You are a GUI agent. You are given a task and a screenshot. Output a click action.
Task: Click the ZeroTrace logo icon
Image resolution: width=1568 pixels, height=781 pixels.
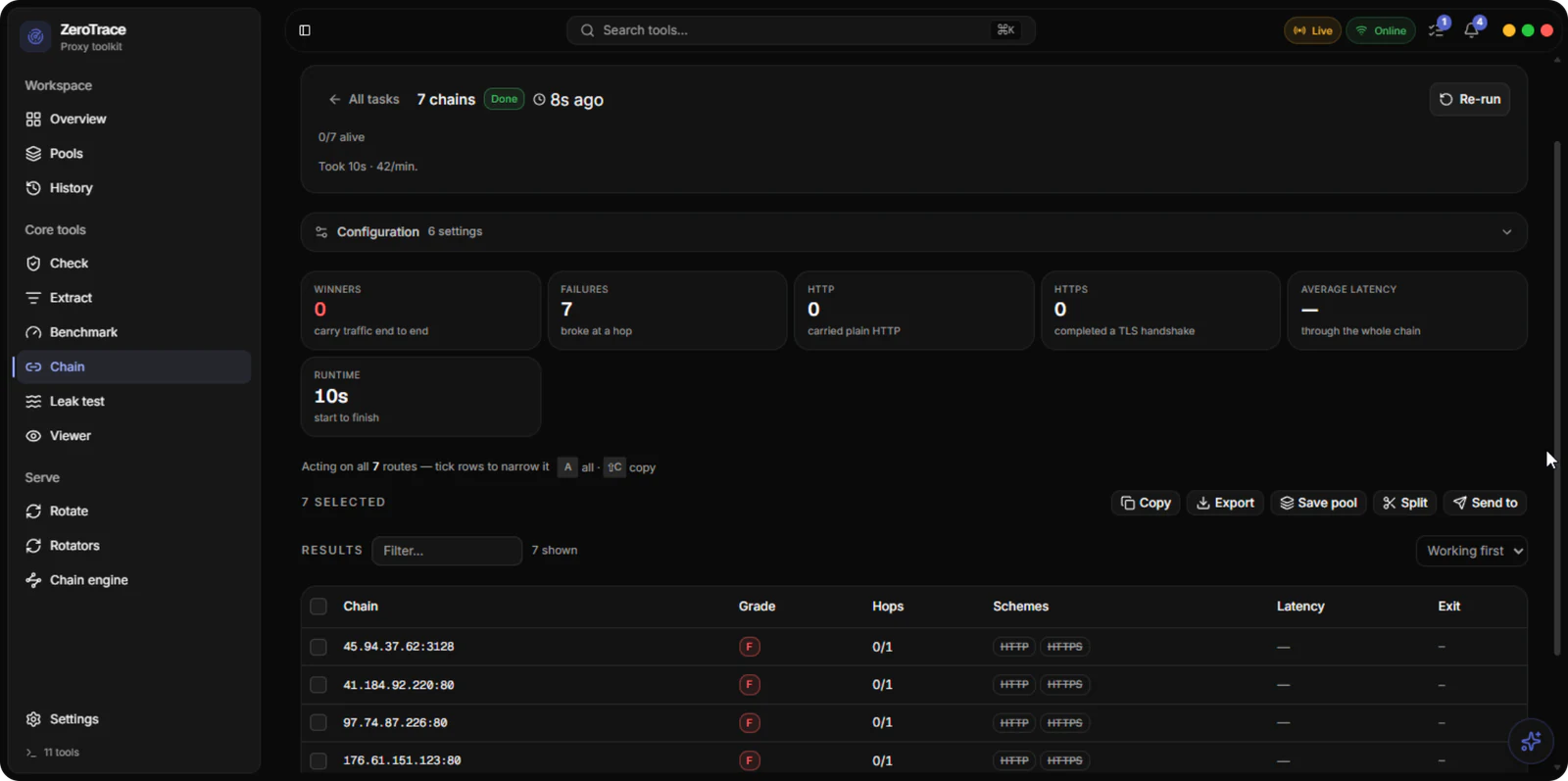tap(35, 36)
